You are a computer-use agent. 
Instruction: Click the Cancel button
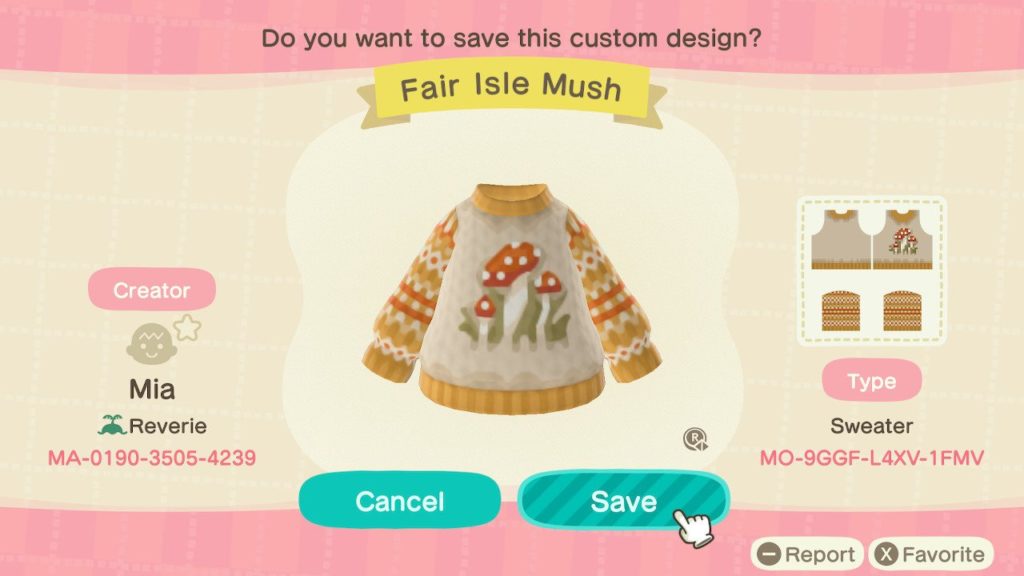point(400,501)
